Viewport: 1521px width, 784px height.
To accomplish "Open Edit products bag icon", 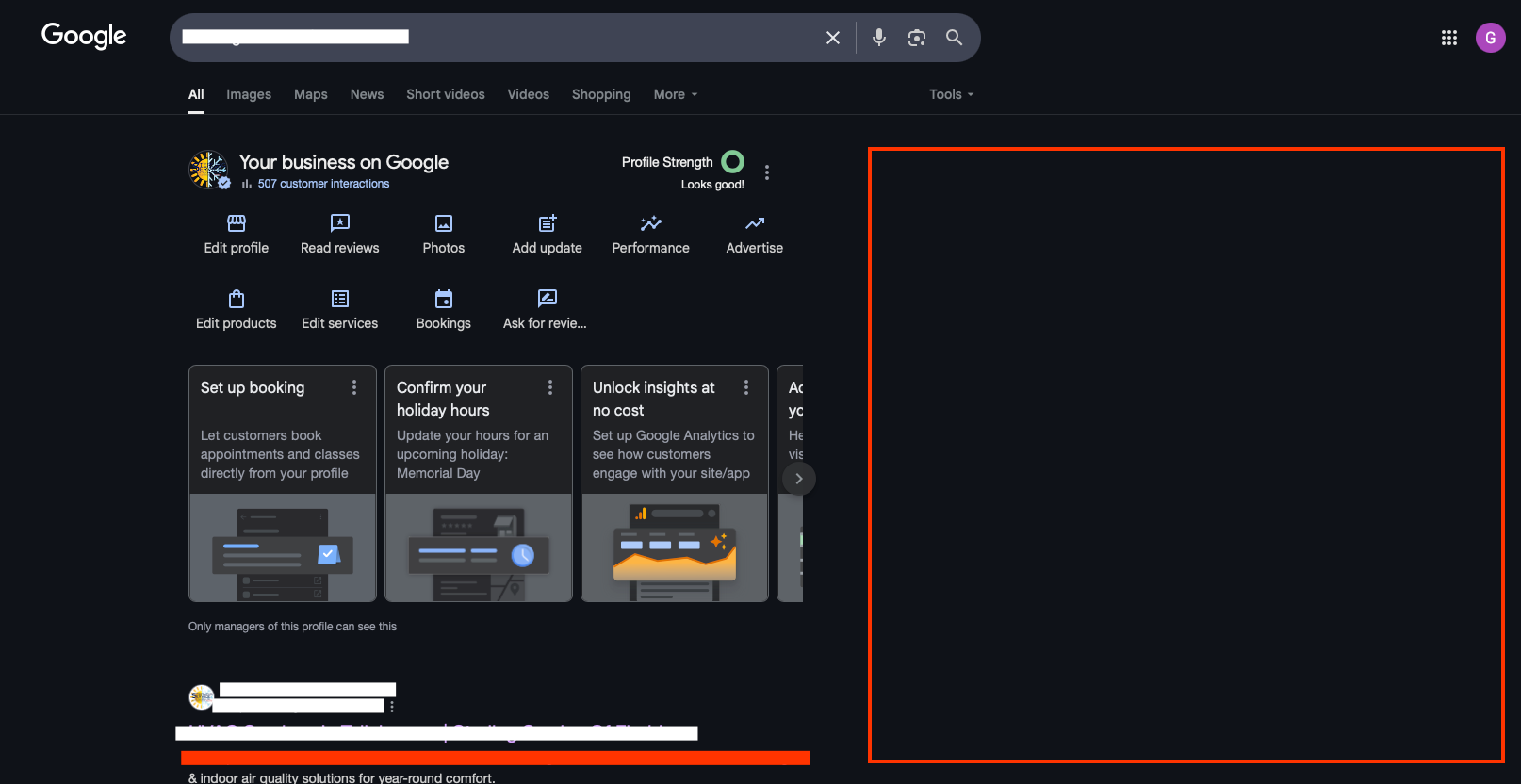I will click(x=237, y=299).
